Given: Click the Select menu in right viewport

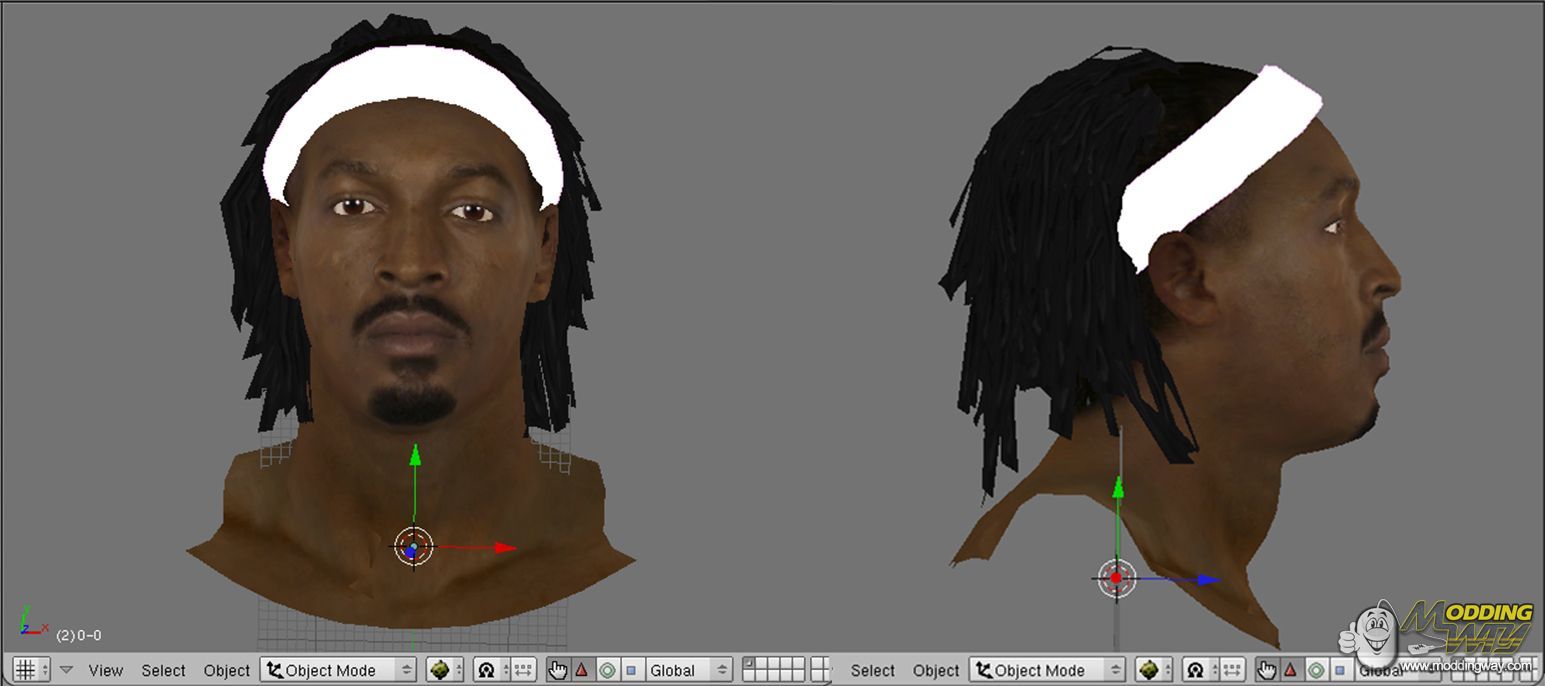Looking at the screenshot, I should (872, 670).
